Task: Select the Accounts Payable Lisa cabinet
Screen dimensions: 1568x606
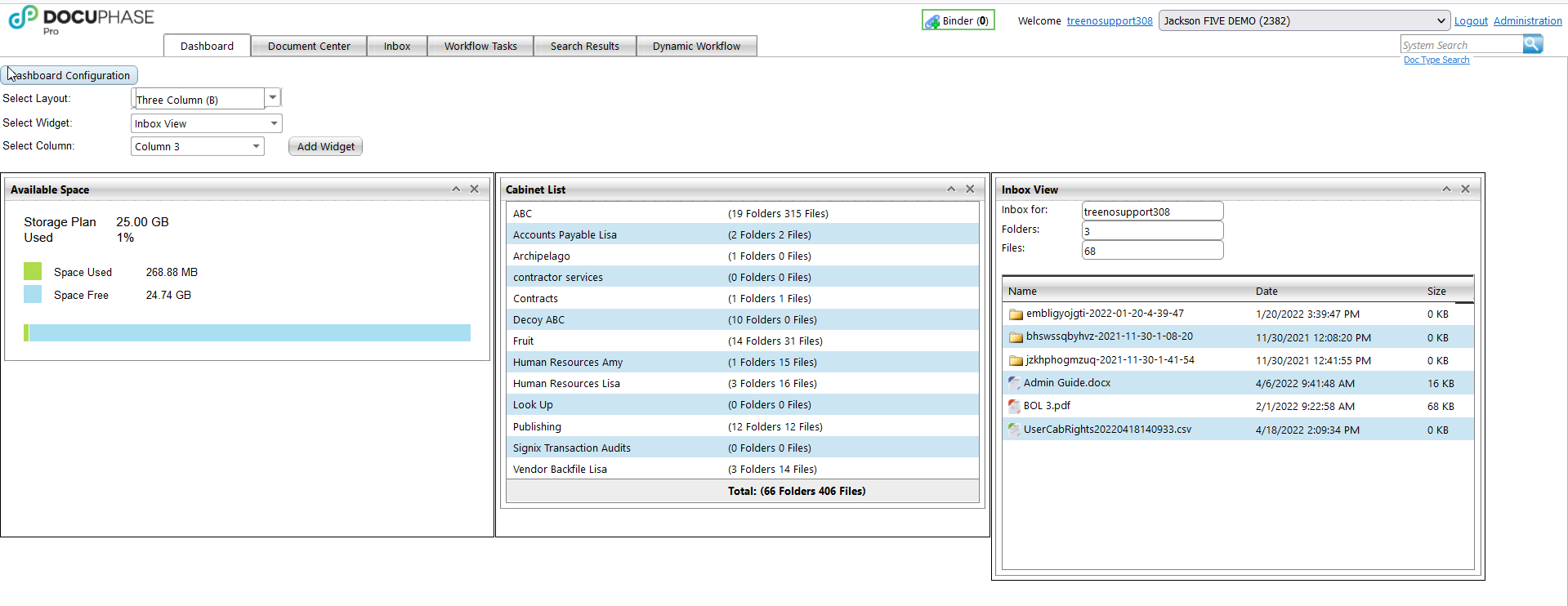Action: (x=565, y=234)
